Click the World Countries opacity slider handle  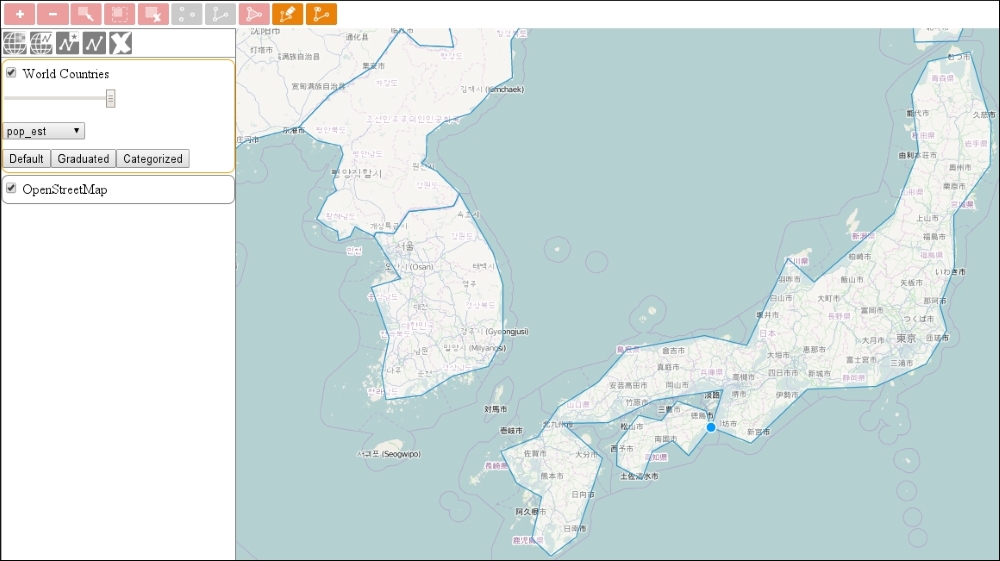point(111,98)
